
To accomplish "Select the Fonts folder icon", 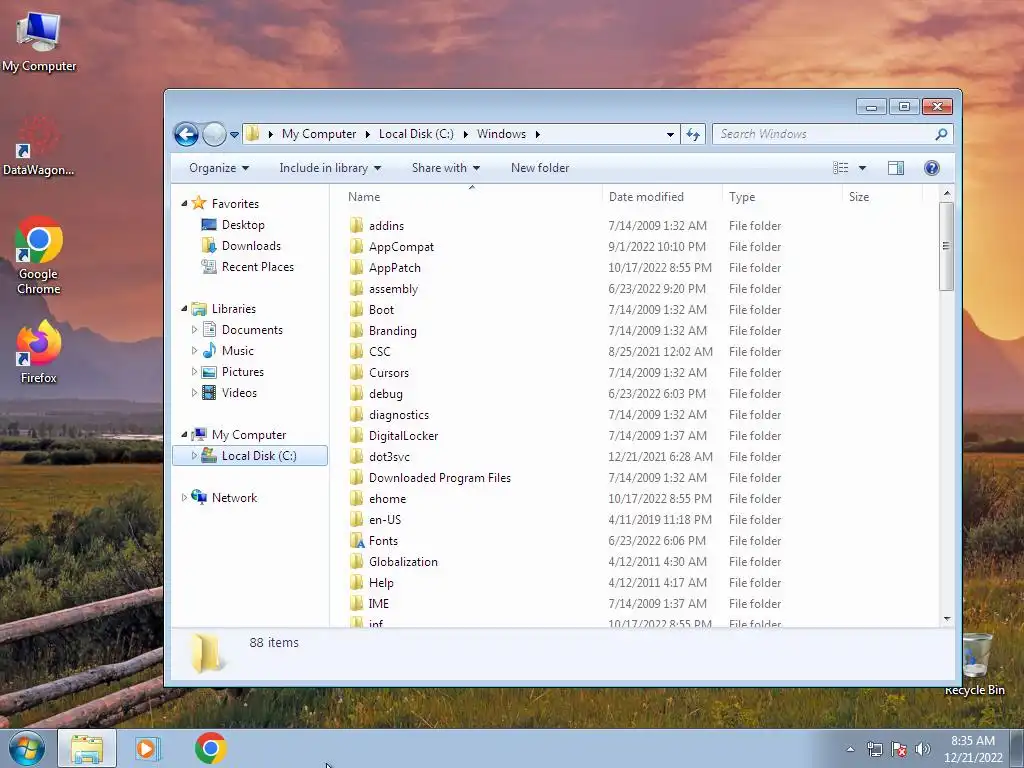I will 356,541.
